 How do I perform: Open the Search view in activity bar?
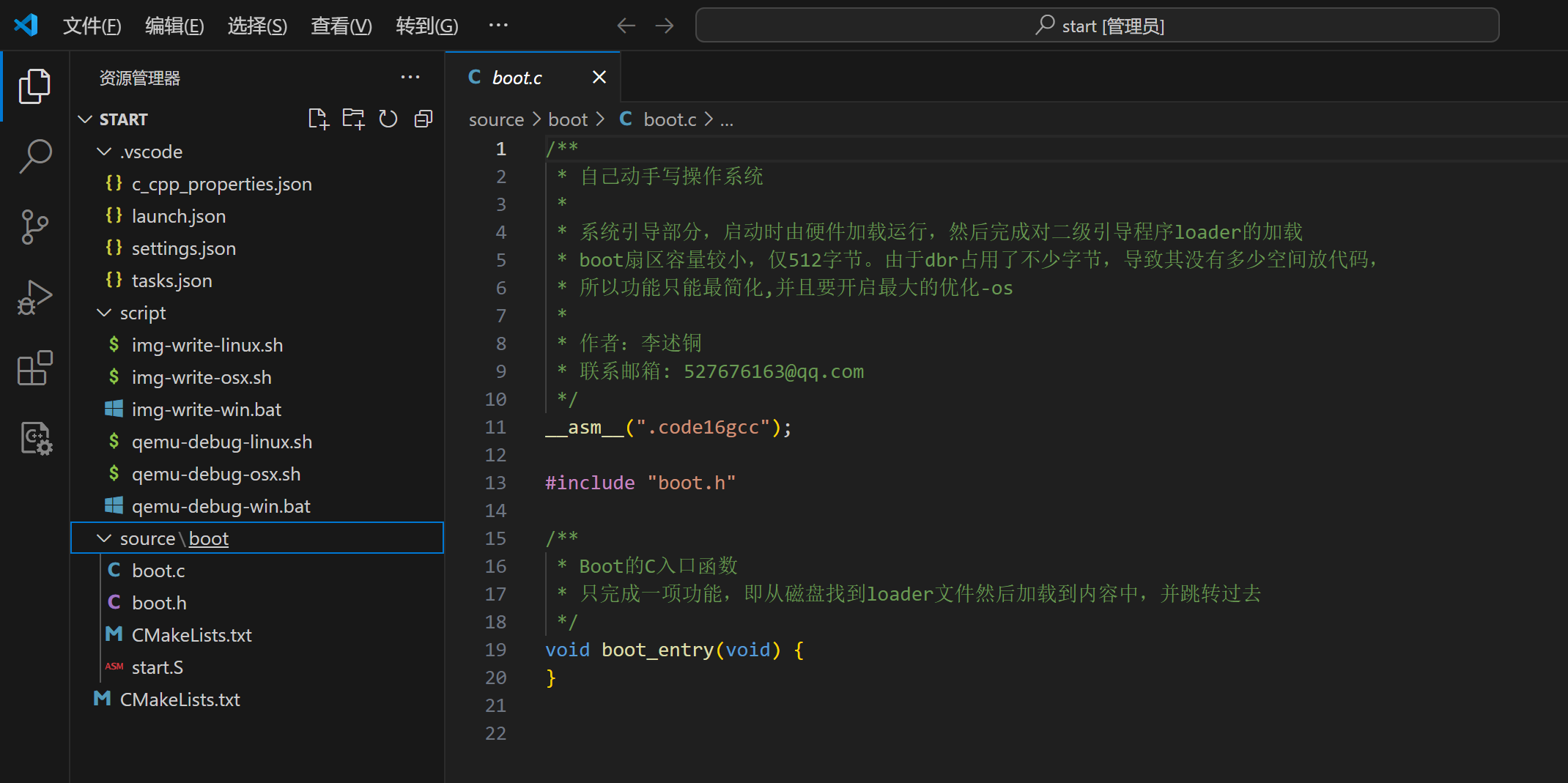click(34, 156)
